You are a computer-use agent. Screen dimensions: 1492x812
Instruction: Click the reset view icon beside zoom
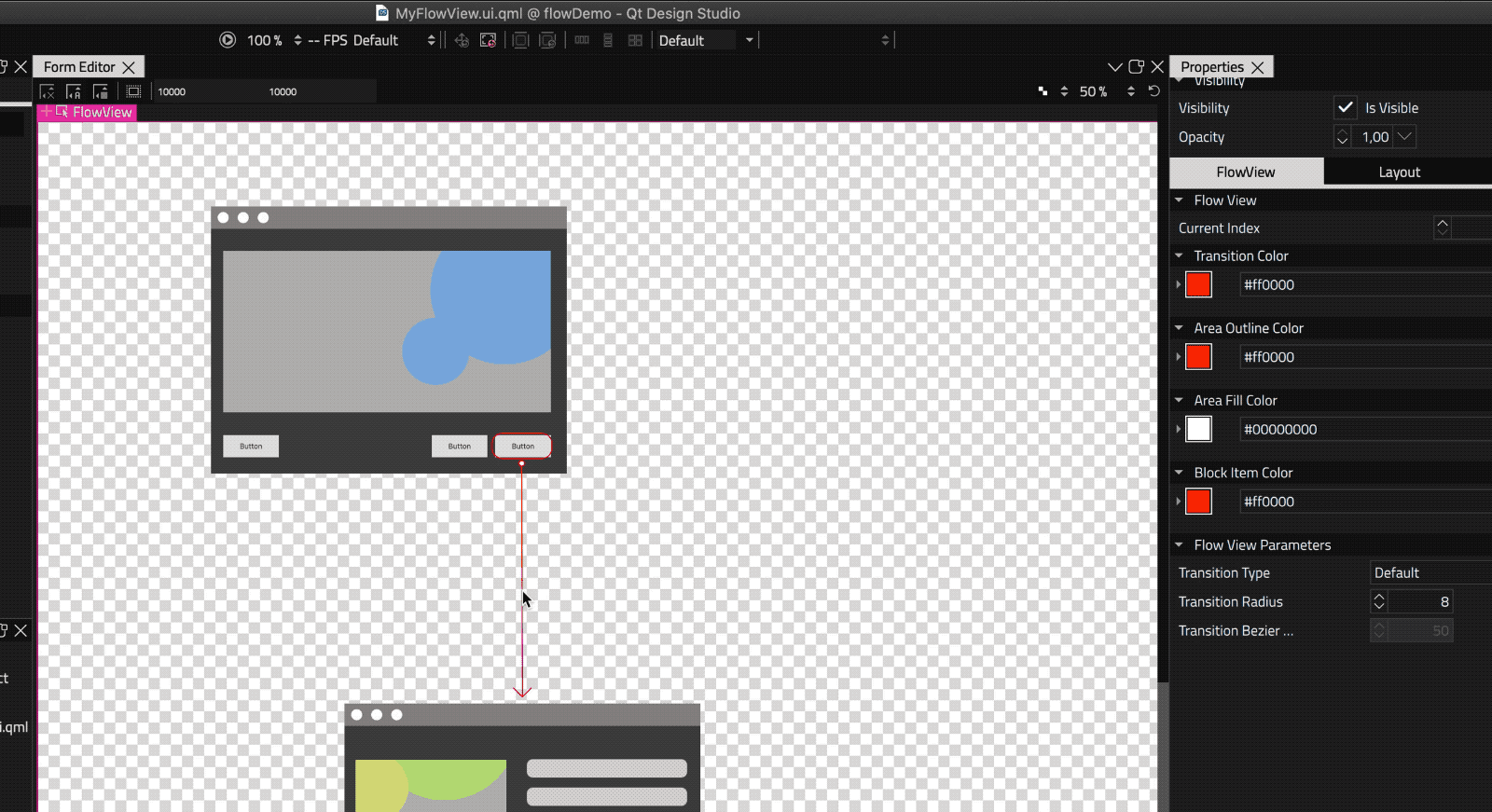pos(1154,91)
